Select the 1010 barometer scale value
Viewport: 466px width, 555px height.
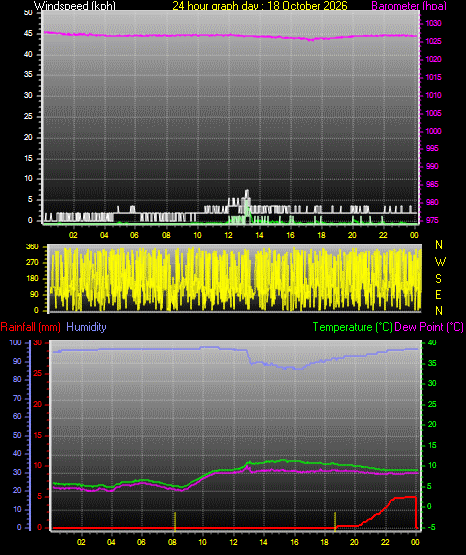[433, 95]
